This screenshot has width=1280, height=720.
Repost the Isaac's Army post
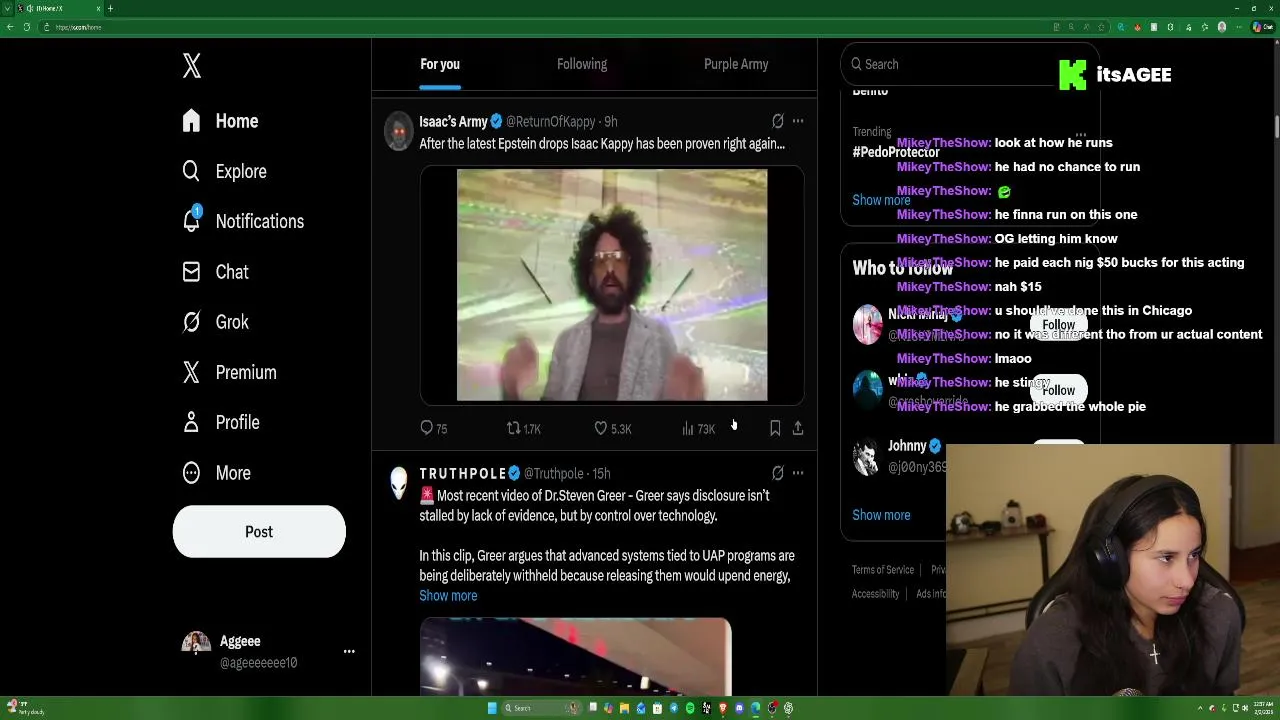pos(524,428)
